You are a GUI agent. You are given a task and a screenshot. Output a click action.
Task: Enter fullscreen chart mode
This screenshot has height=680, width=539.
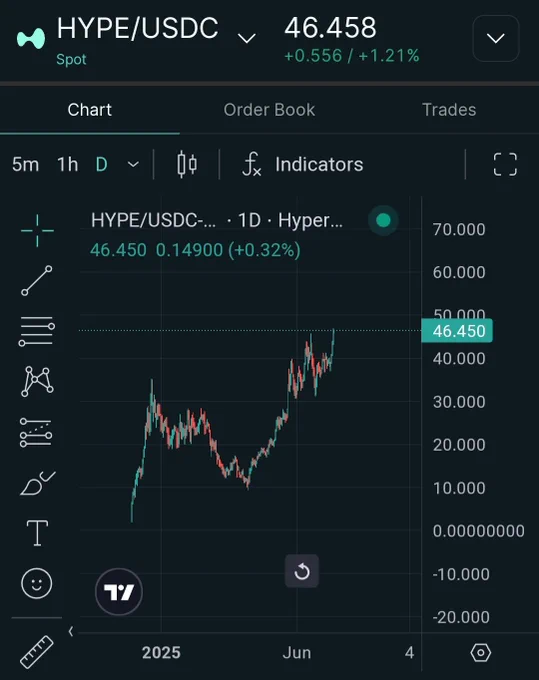pyautogui.click(x=505, y=164)
